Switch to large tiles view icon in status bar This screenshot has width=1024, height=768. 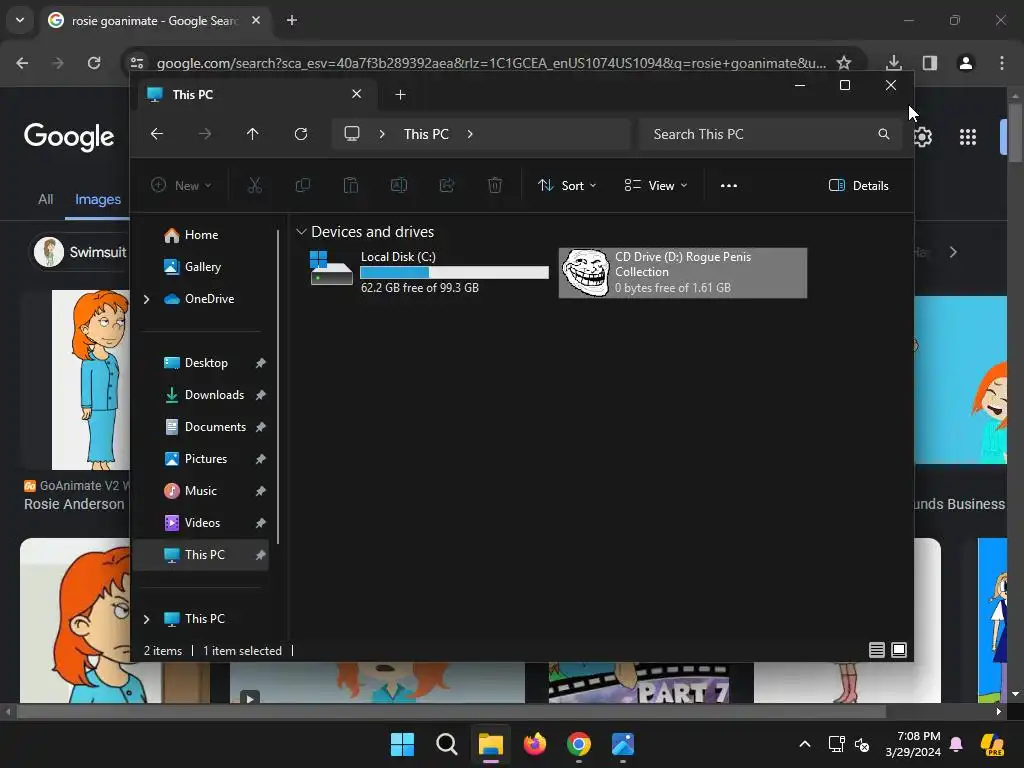(x=899, y=650)
